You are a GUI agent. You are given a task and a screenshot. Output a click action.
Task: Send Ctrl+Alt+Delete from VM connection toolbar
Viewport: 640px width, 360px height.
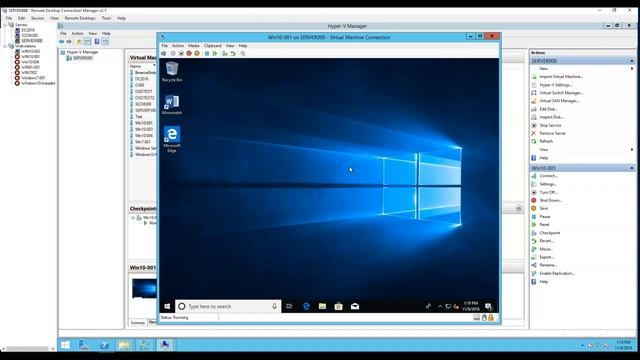pos(164,53)
